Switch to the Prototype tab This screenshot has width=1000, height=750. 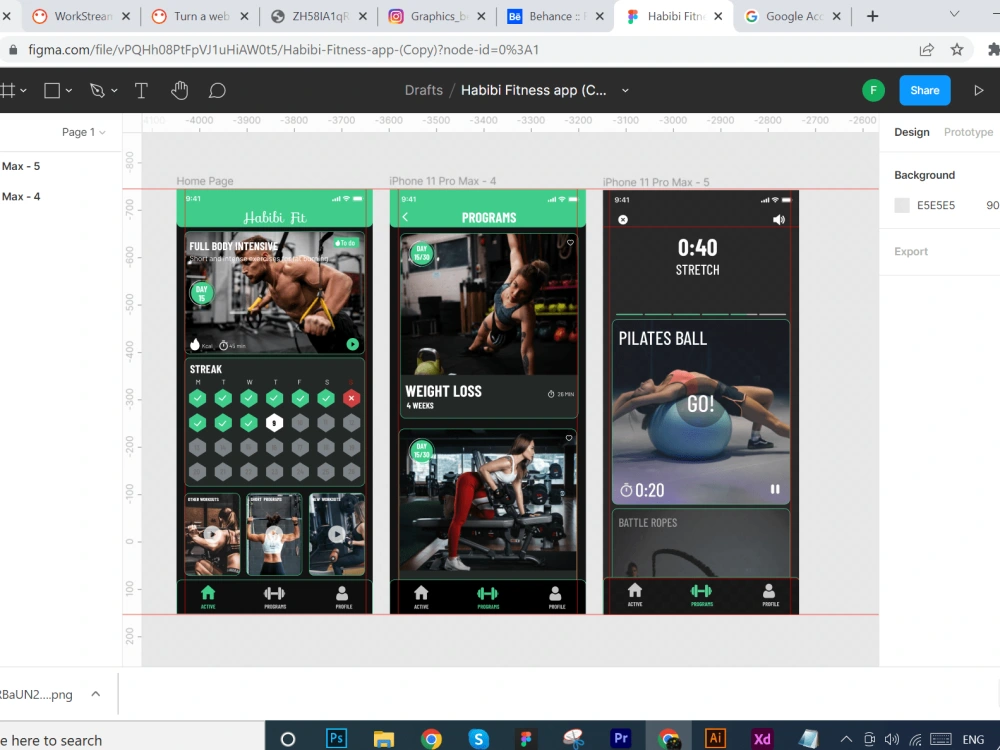pos(968,132)
